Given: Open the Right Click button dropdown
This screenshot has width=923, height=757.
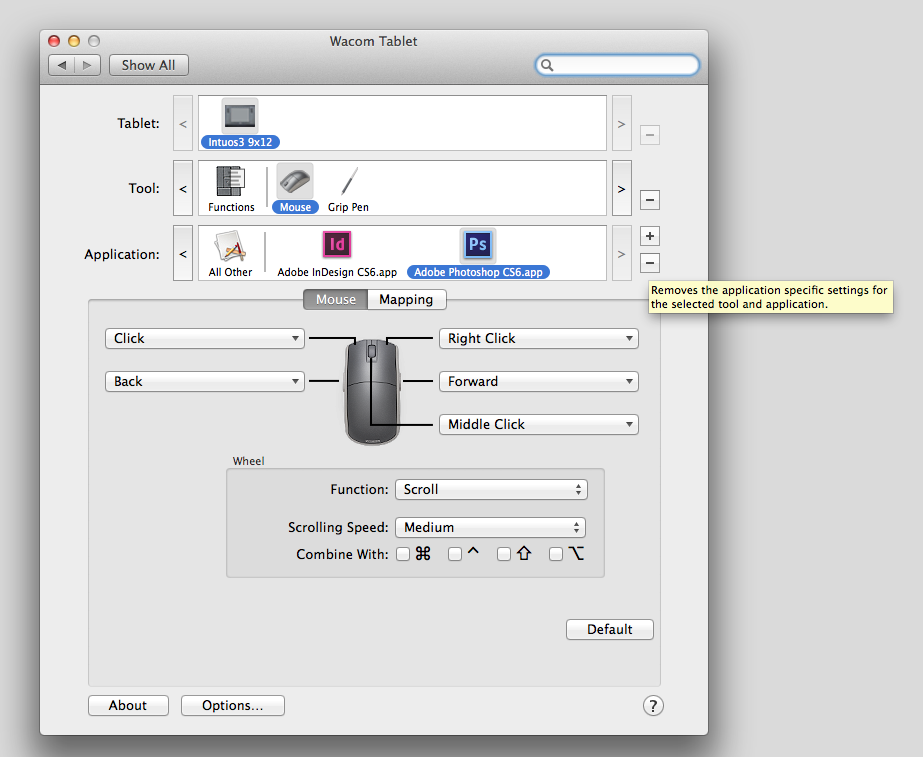Looking at the screenshot, I should click(538, 339).
